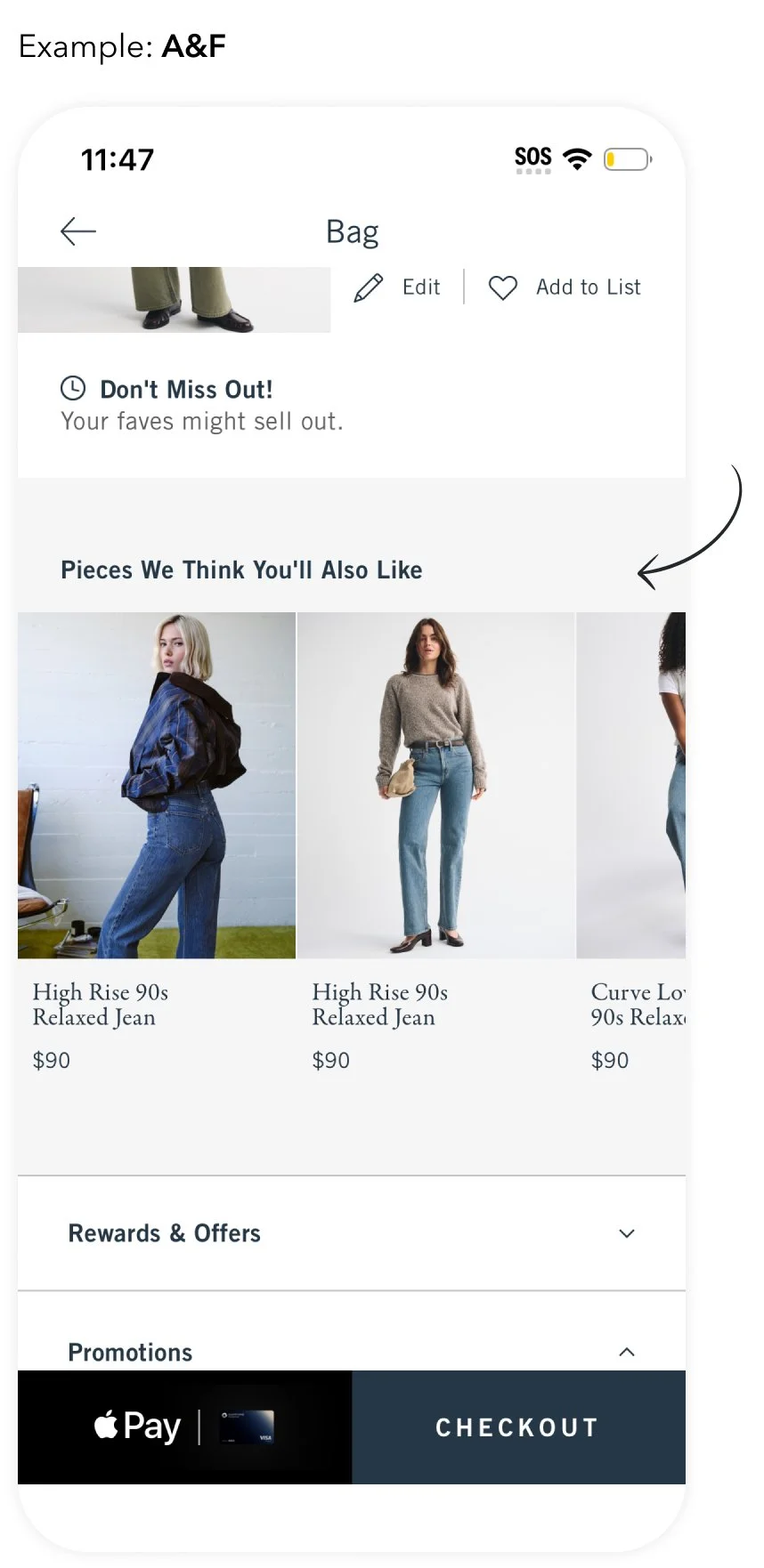The image size is (764, 1568).
Task: Click the clock icon beside Don't Miss Out
Action: (x=73, y=388)
